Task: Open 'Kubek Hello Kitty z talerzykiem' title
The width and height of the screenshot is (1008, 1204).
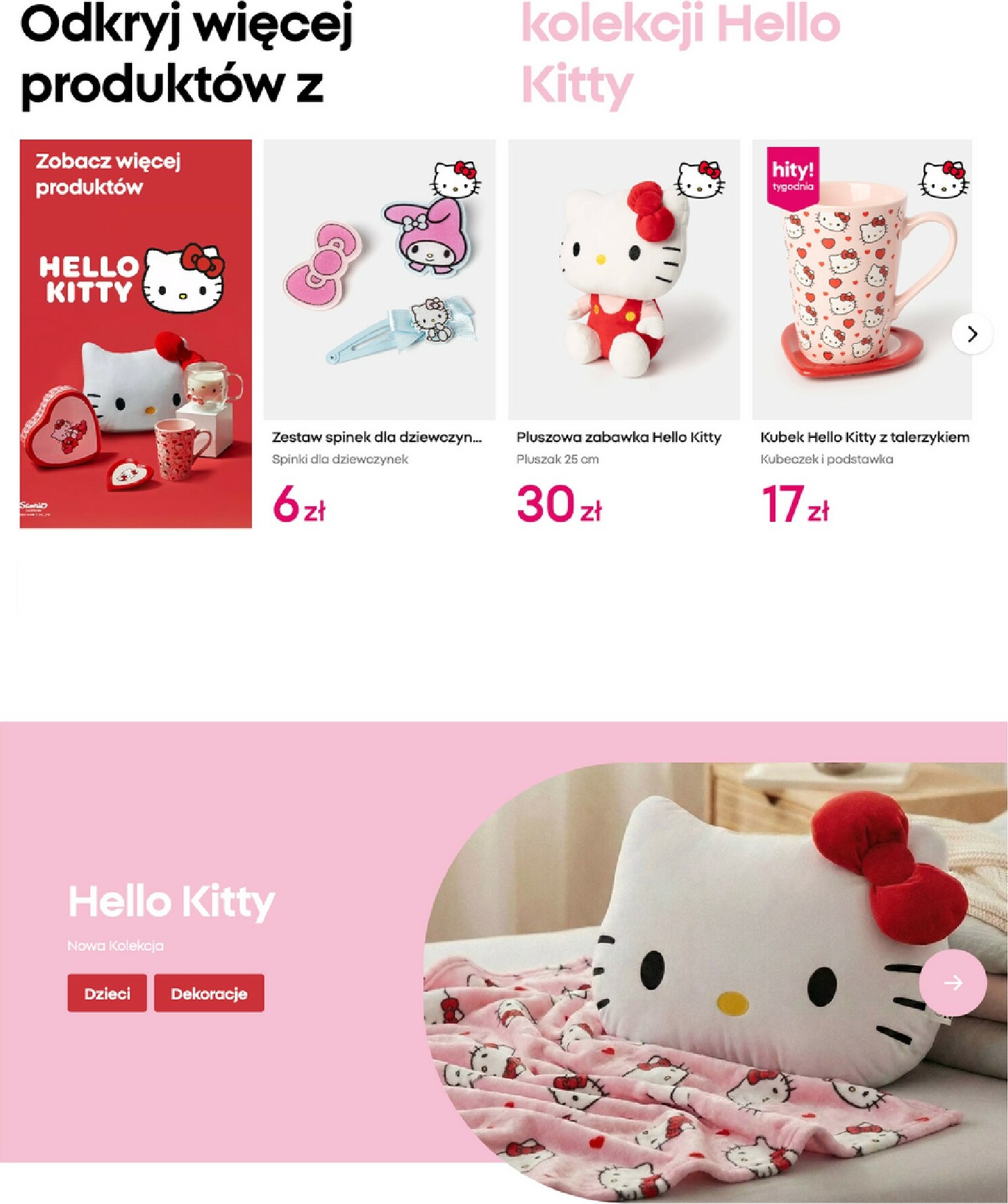Action: (x=864, y=437)
